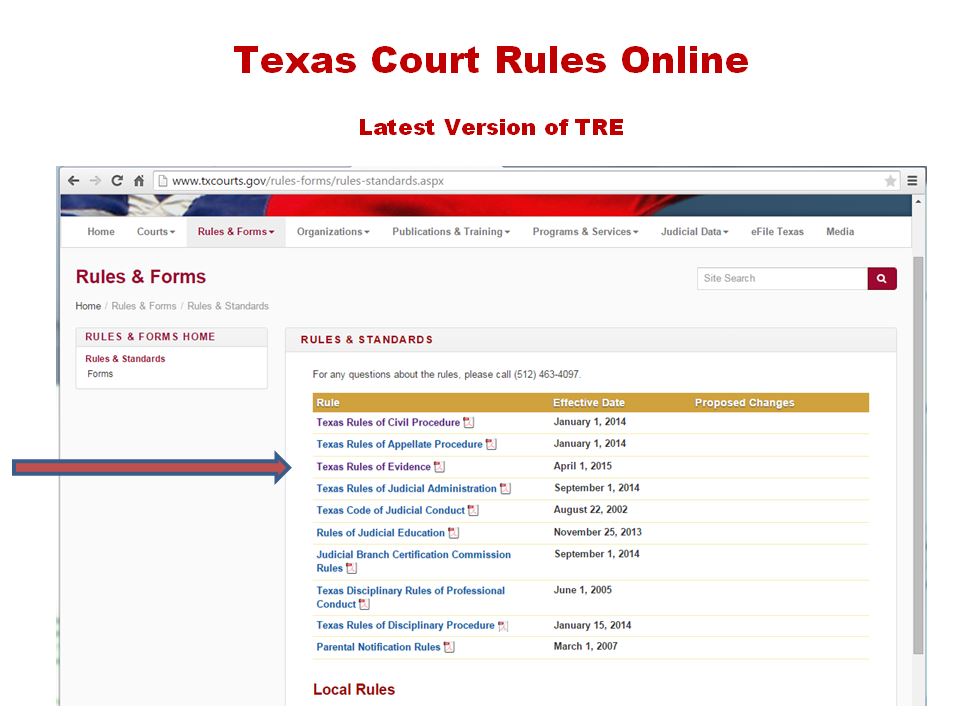955x714 pixels.
Task: Open the Texas Code of Judicial Conduct PDF
Action: click(474, 510)
